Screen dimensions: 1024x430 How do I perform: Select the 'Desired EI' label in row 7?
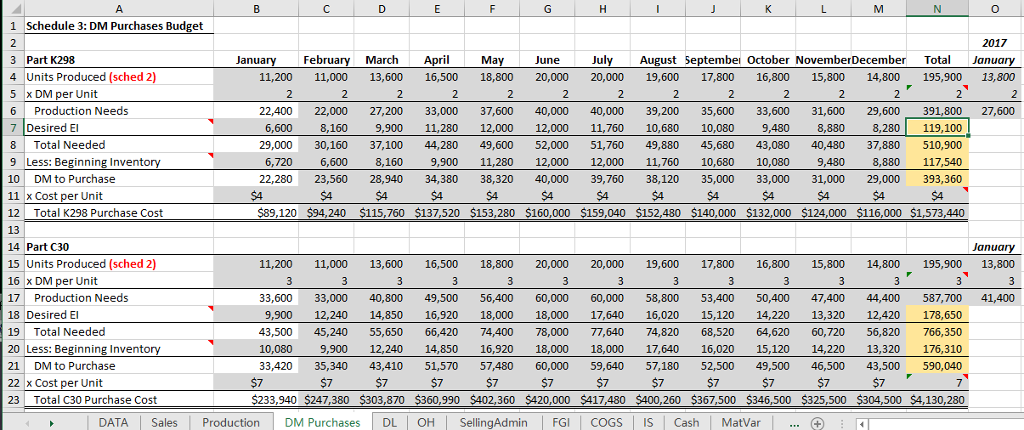pyautogui.click(x=50, y=127)
